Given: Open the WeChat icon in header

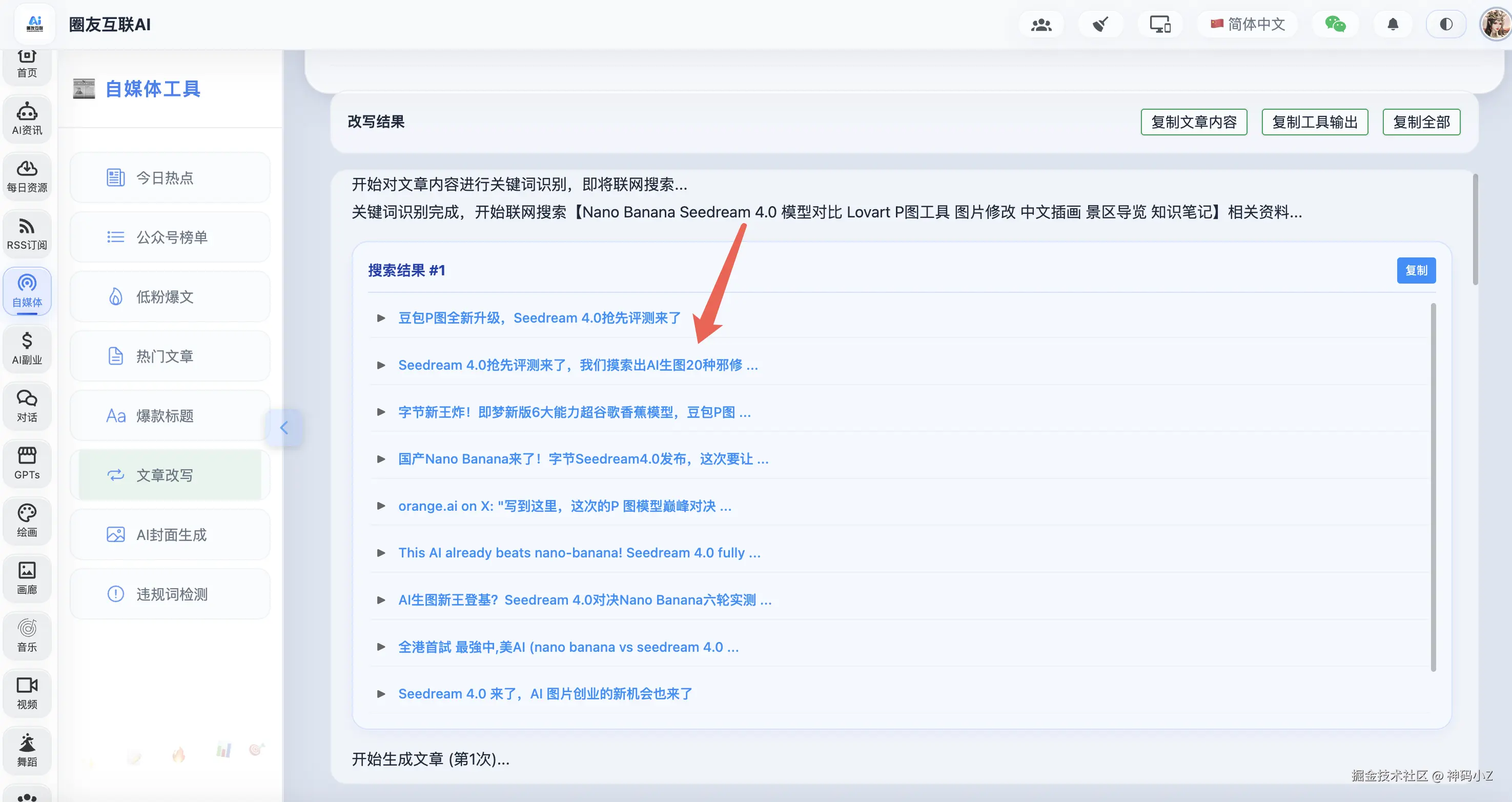Looking at the screenshot, I should tap(1335, 24).
